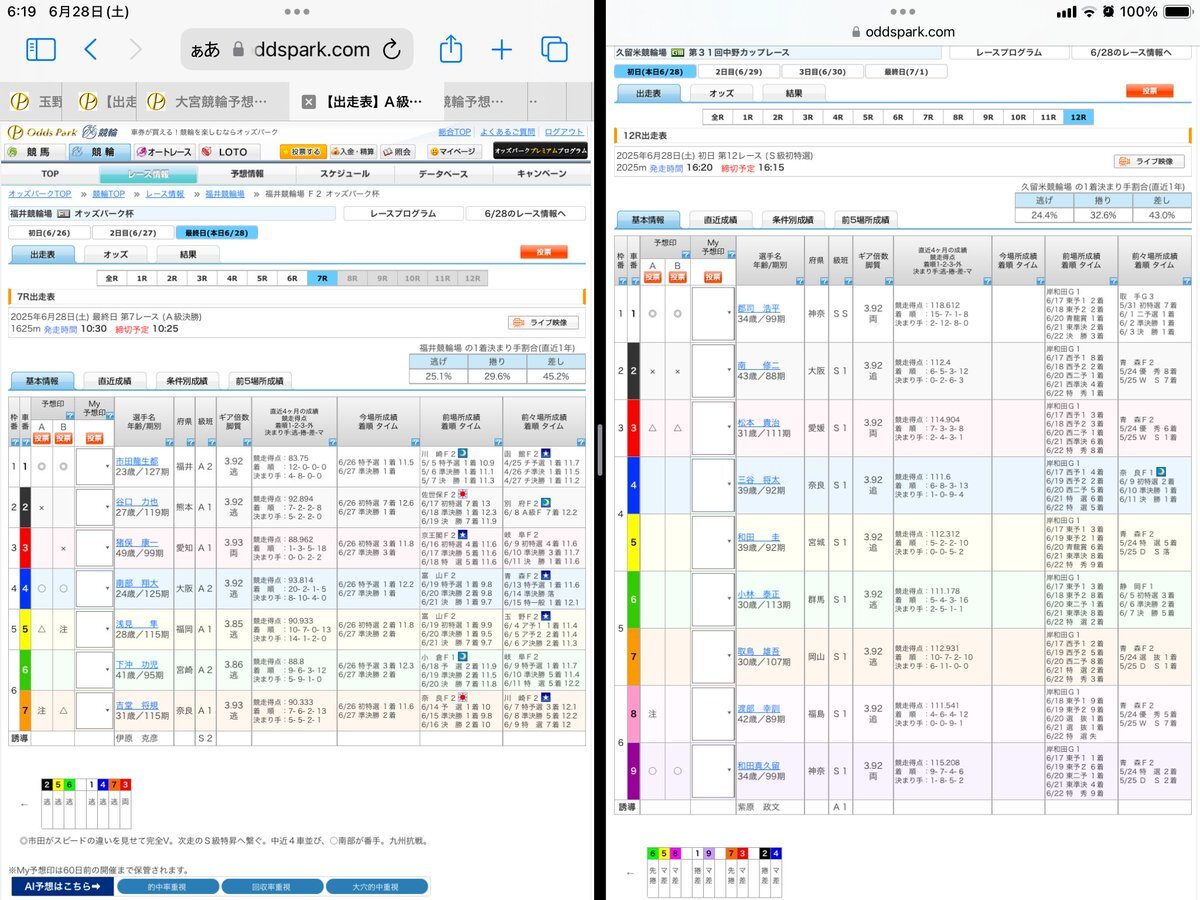This screenshot has width=1200, height=900.
Task: Select race 11R in right window
Action: [x=1048, y=117]
